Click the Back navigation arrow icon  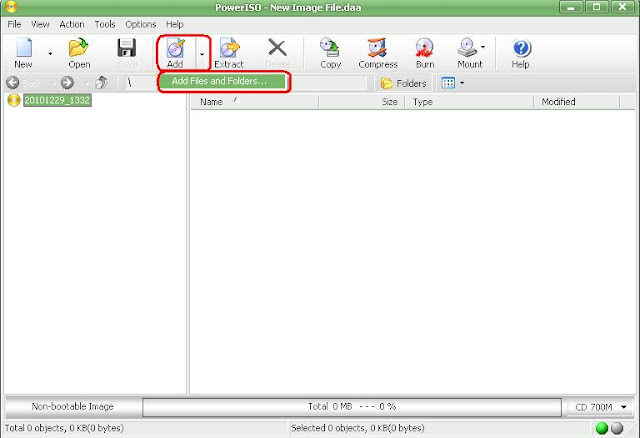13,82
